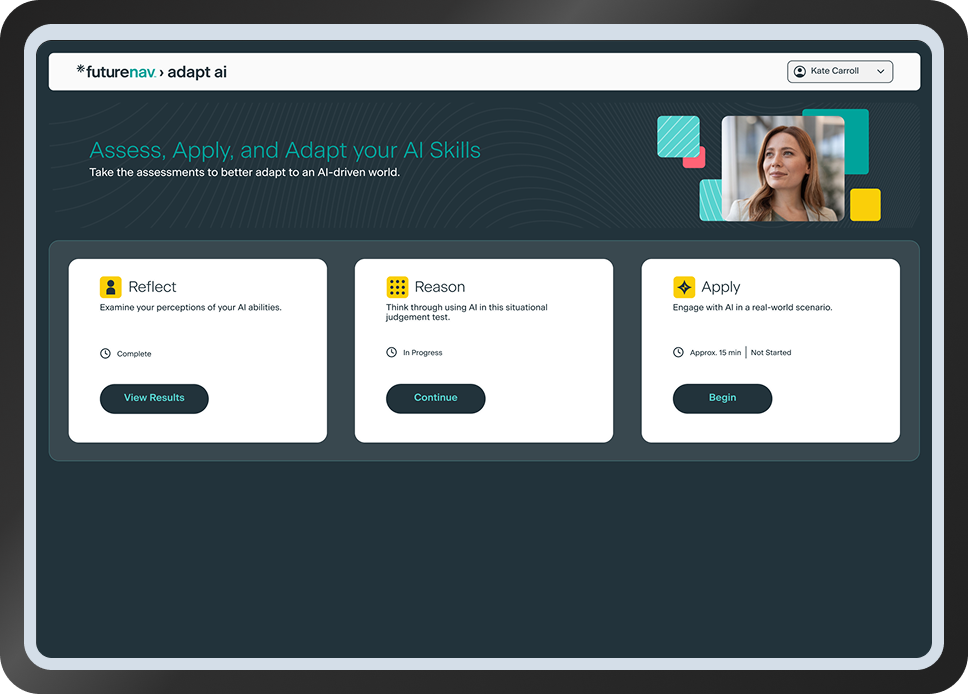Click the user avatar icon in header

pos(798,72)
